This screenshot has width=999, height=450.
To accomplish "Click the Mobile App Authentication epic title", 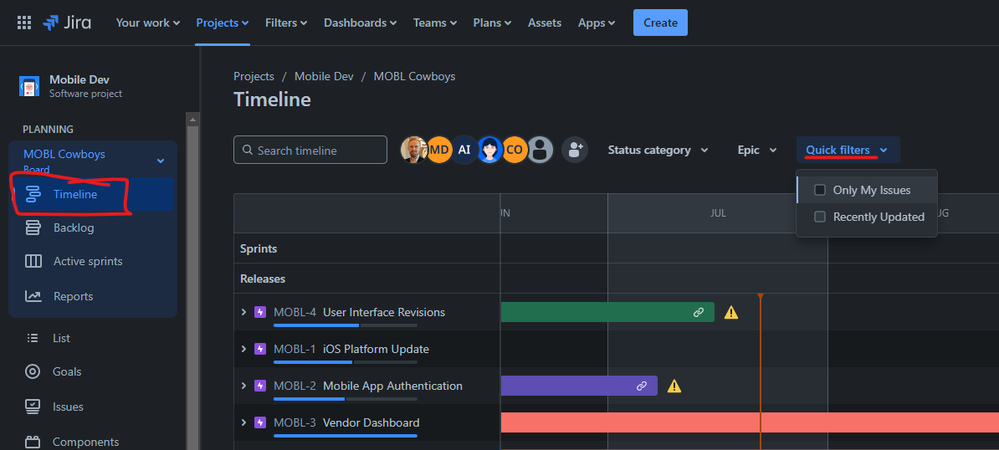I will [392, 386].
